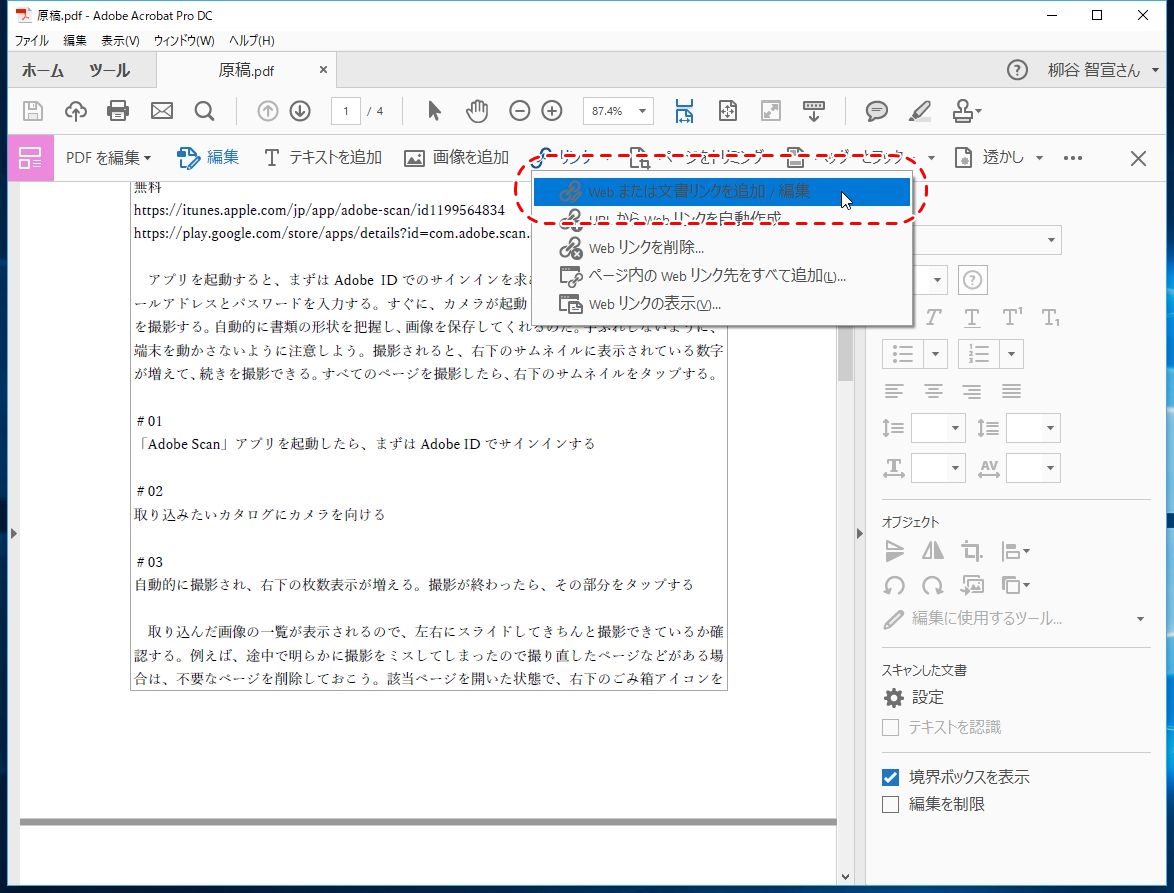Uncheck the 境界ボックスを表示 checkbox
Screen dimensions: 1174x893
tap(890, 777)
